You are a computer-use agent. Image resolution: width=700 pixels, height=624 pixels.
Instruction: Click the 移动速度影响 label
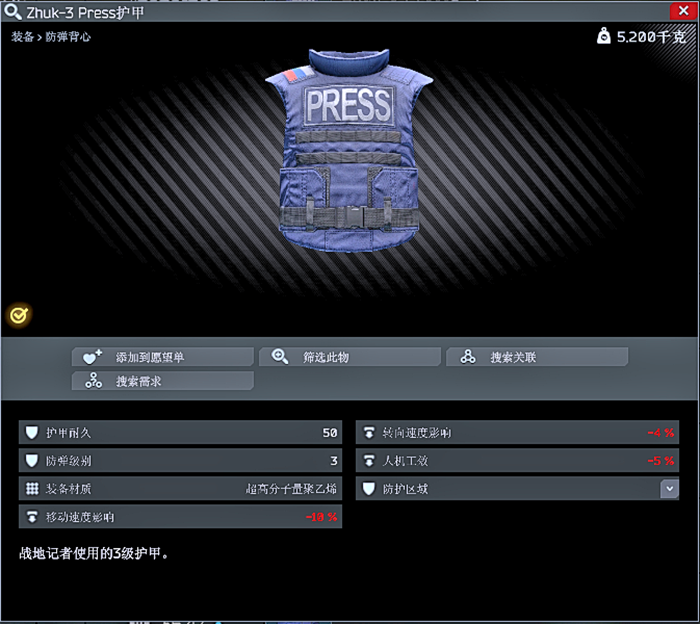pos(80,517)
